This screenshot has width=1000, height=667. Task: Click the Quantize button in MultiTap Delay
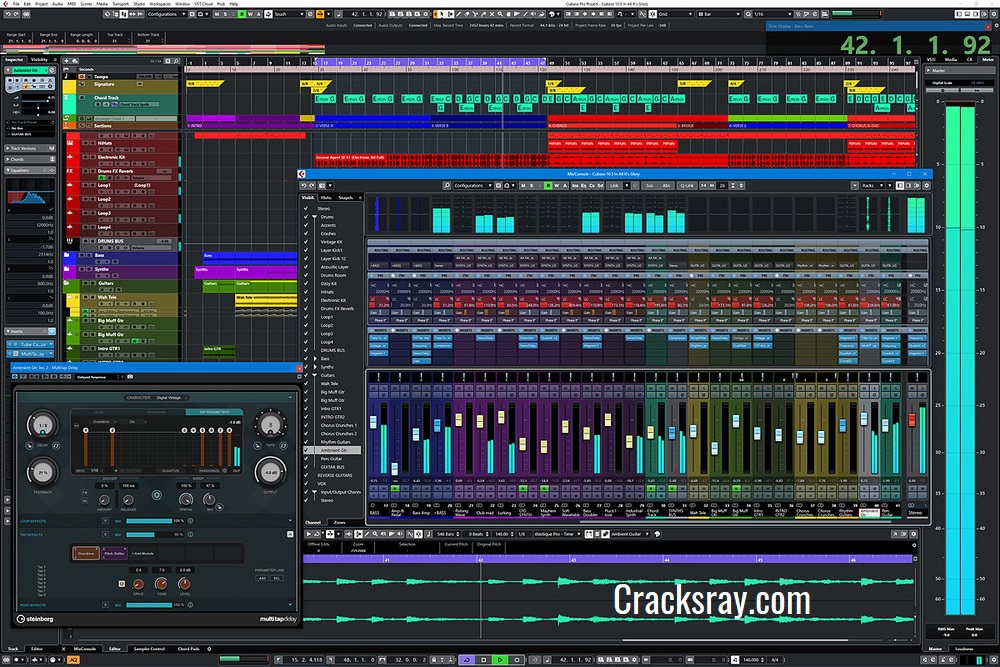[x=170, y=471]
